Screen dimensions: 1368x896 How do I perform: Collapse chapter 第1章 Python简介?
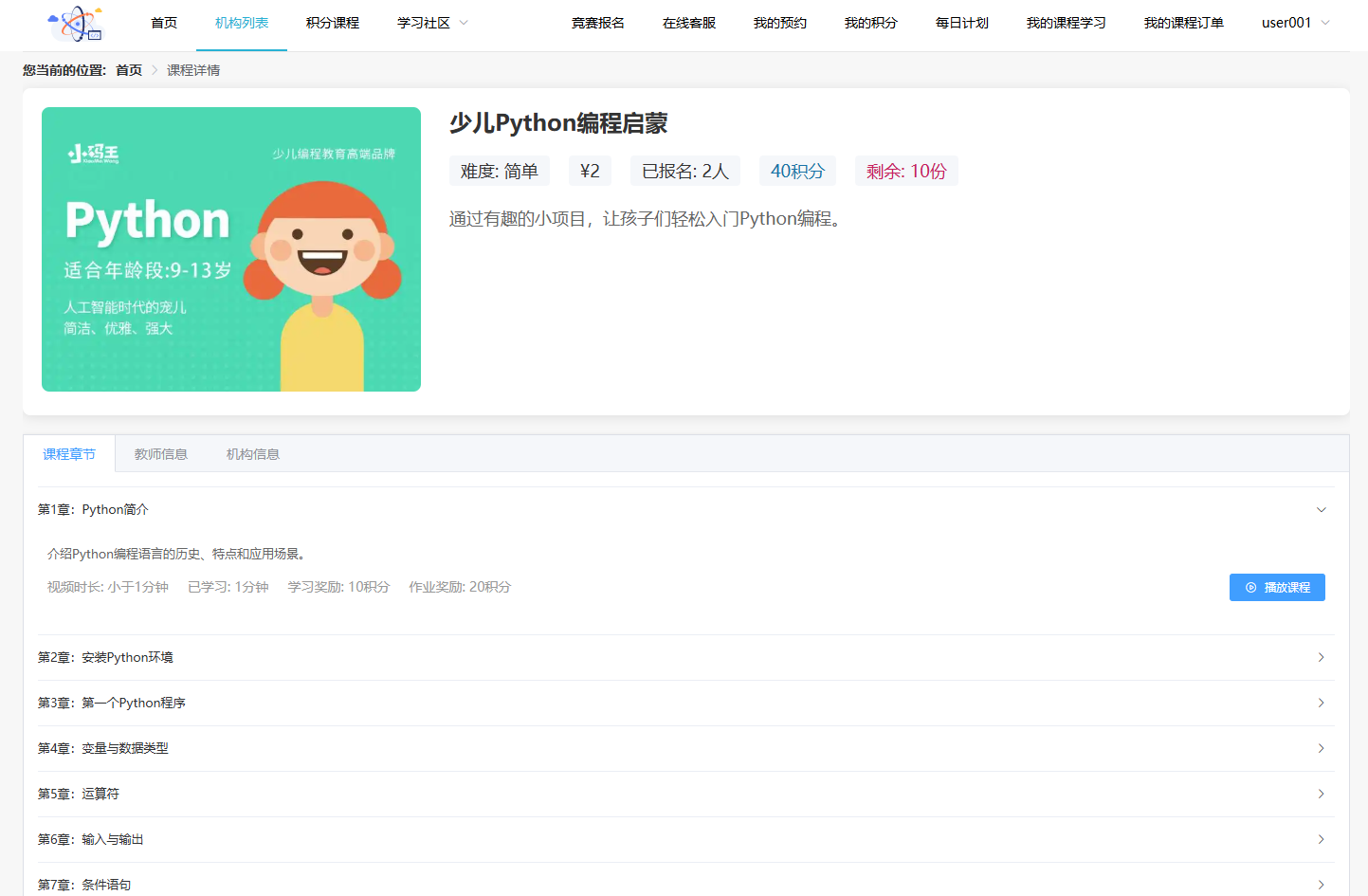click(x=685, y=510)
